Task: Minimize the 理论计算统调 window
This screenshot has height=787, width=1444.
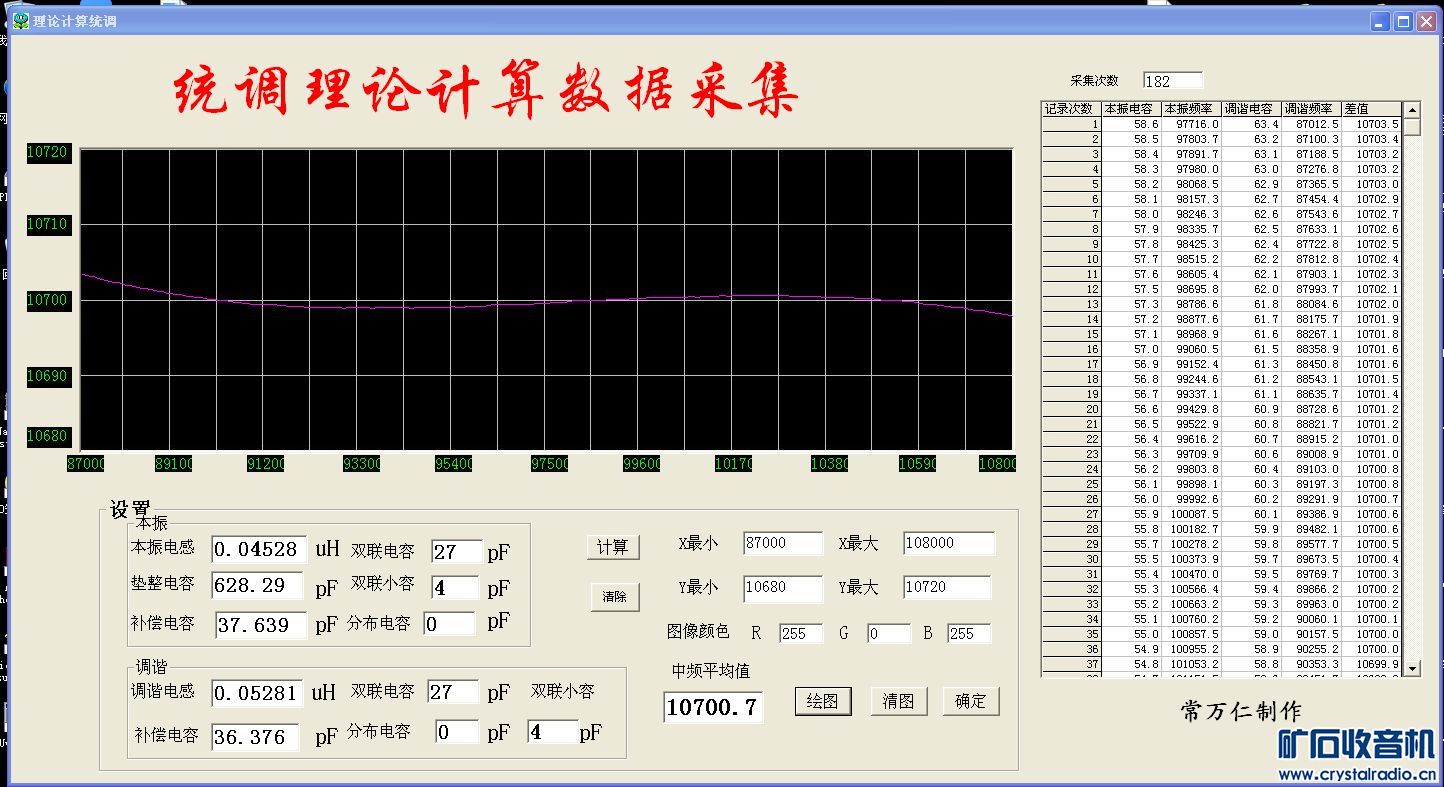Action: click(1382, 21)
